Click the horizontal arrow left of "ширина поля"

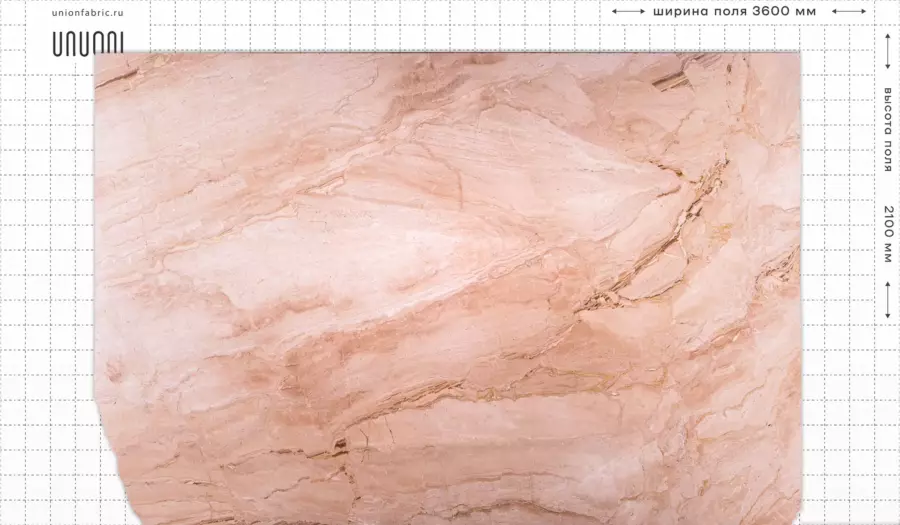pos(628,11)
